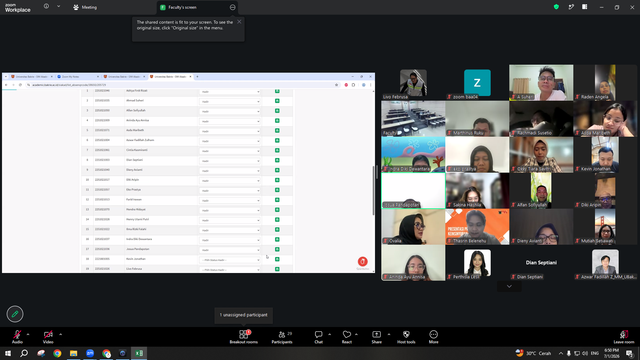Expand audio options caret next to Audio
This screenshot has height=360, width=640.
pos(28,334)
